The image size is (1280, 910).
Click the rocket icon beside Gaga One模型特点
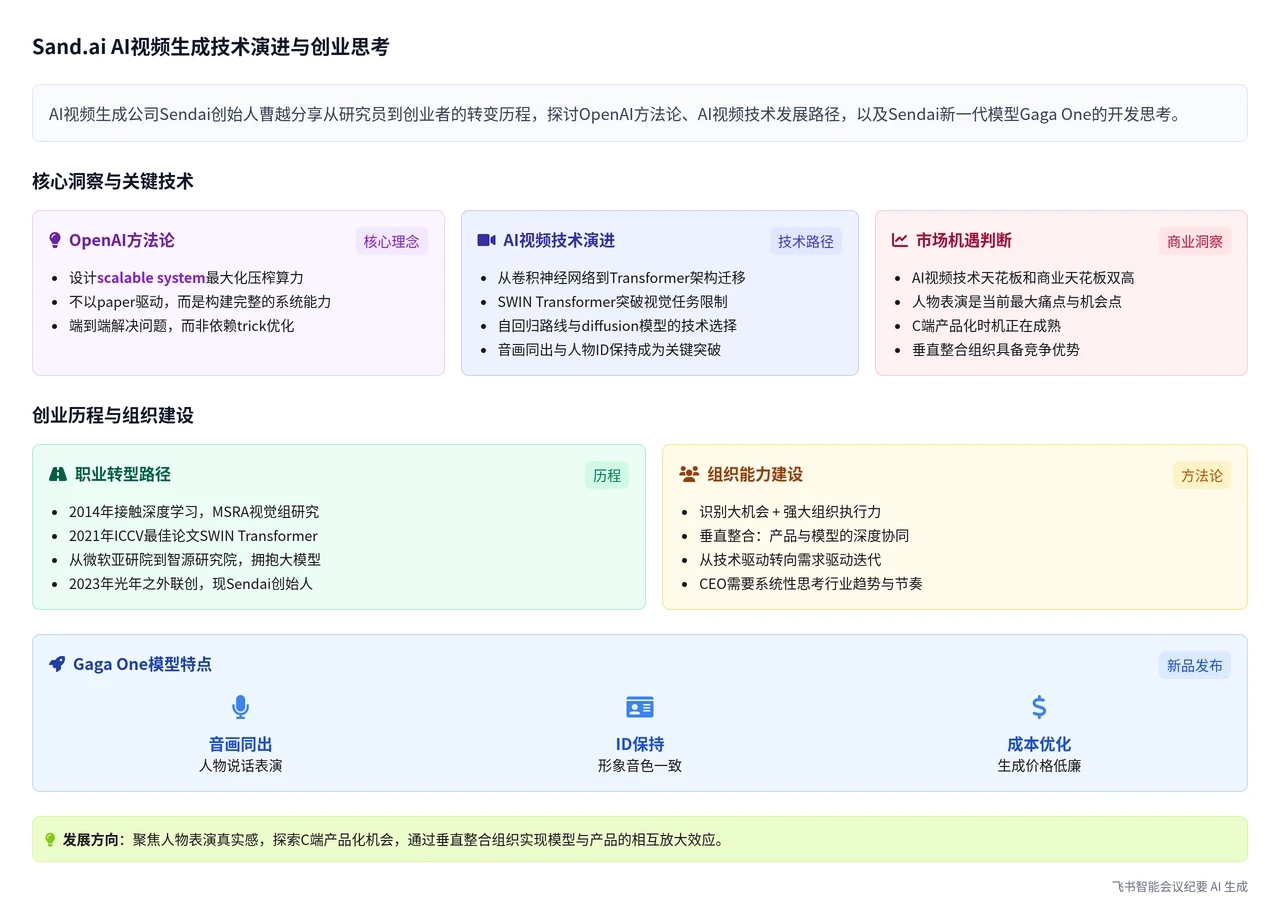click(x=57, y=664)
